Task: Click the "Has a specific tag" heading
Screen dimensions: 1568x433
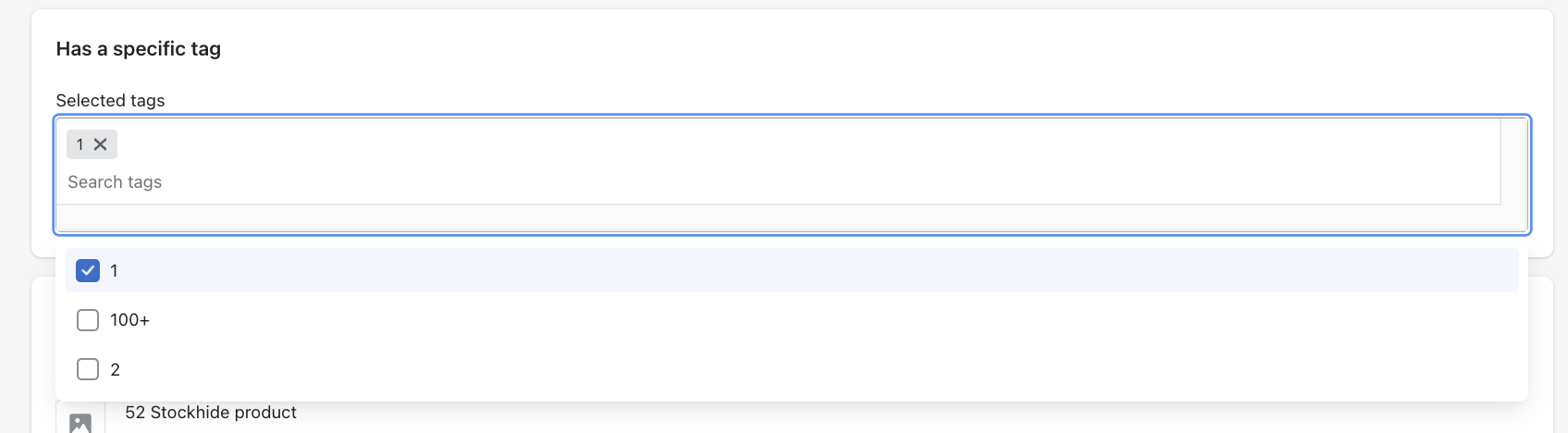Action: (x=139, y=49)
